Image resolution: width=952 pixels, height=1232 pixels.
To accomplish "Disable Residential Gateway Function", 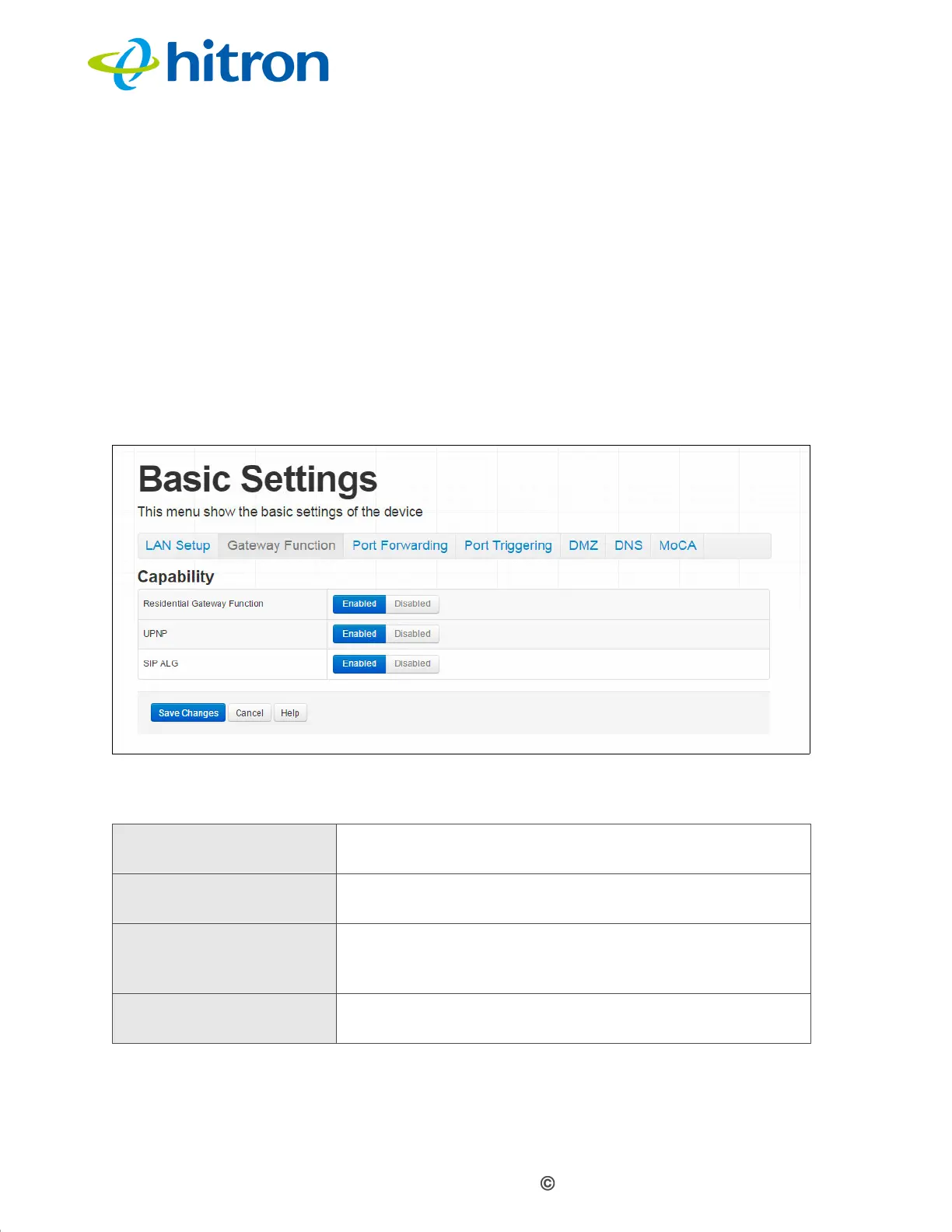I will tap(412, 604).
